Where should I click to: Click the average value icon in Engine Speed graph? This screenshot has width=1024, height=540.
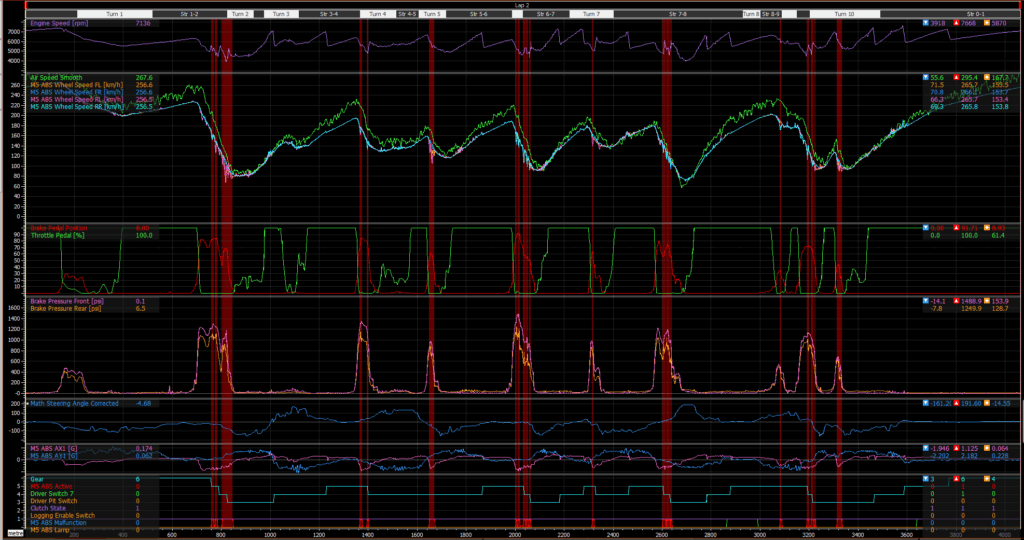click(x=988, y=22)
